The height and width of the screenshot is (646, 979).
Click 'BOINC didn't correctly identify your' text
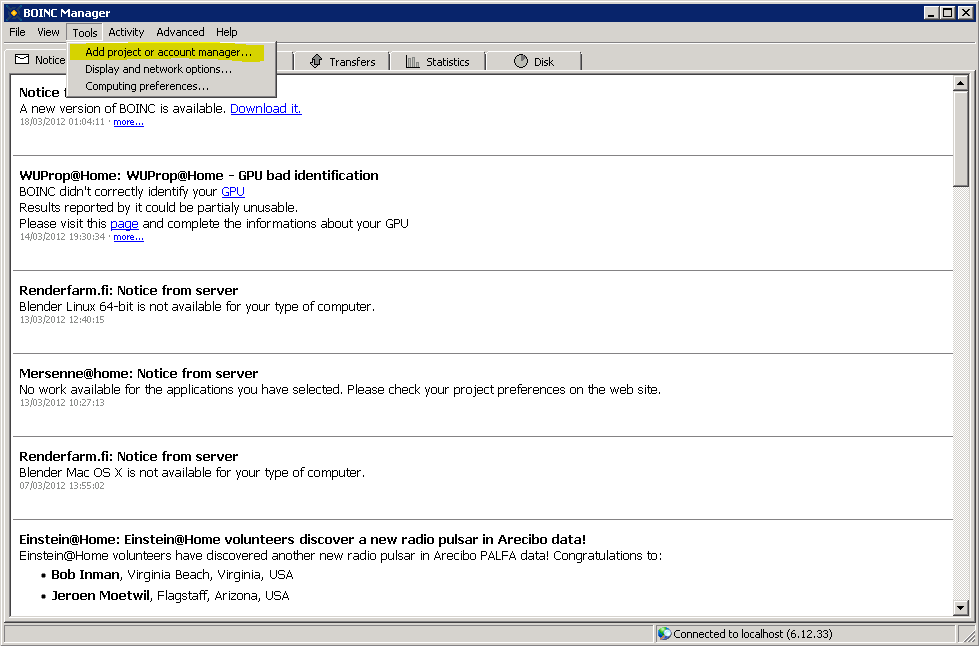coord(118,192)
